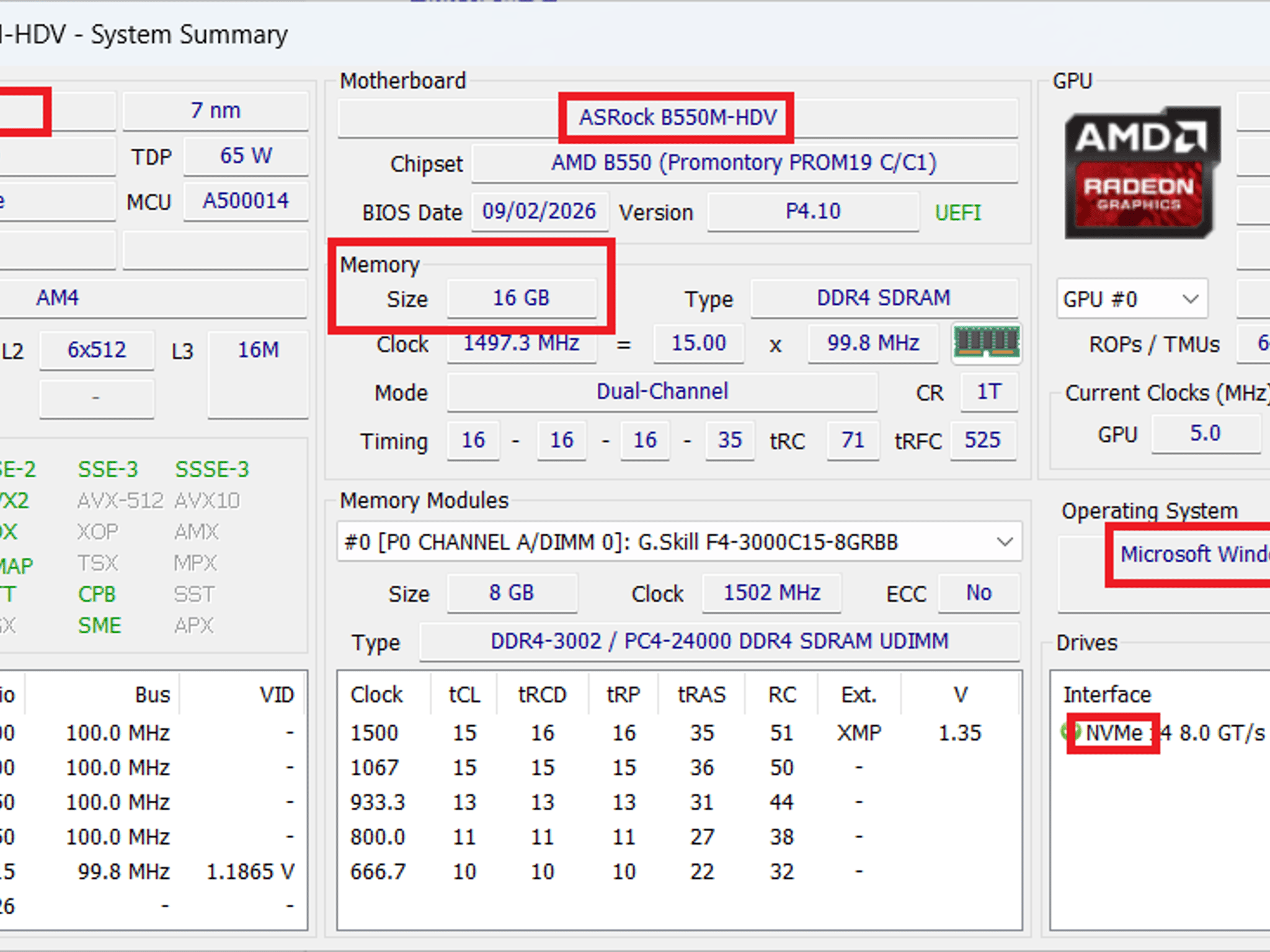The image size is (1270, 952).
Task: Click the L3 cache value 16M
Action: (258, 374)
